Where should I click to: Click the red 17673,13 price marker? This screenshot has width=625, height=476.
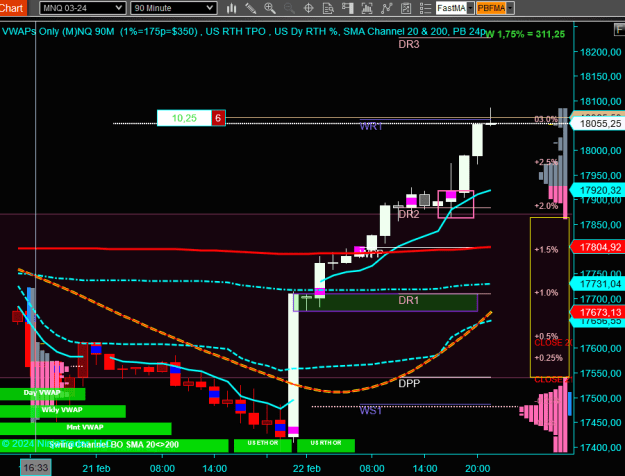pyautogui.click(x=598, y=312)
